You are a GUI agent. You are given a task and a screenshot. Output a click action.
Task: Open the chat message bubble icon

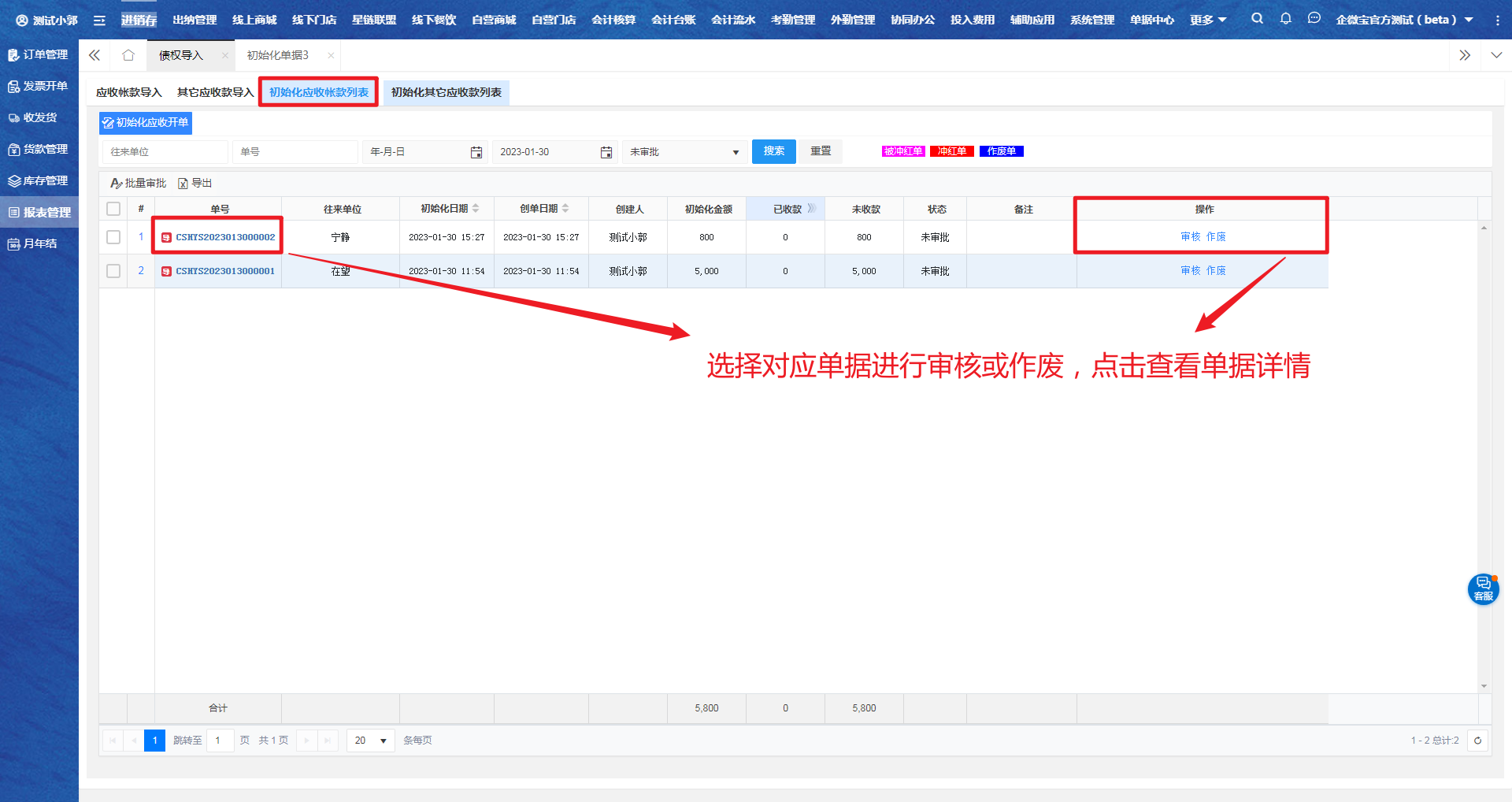coord(1314,19)
